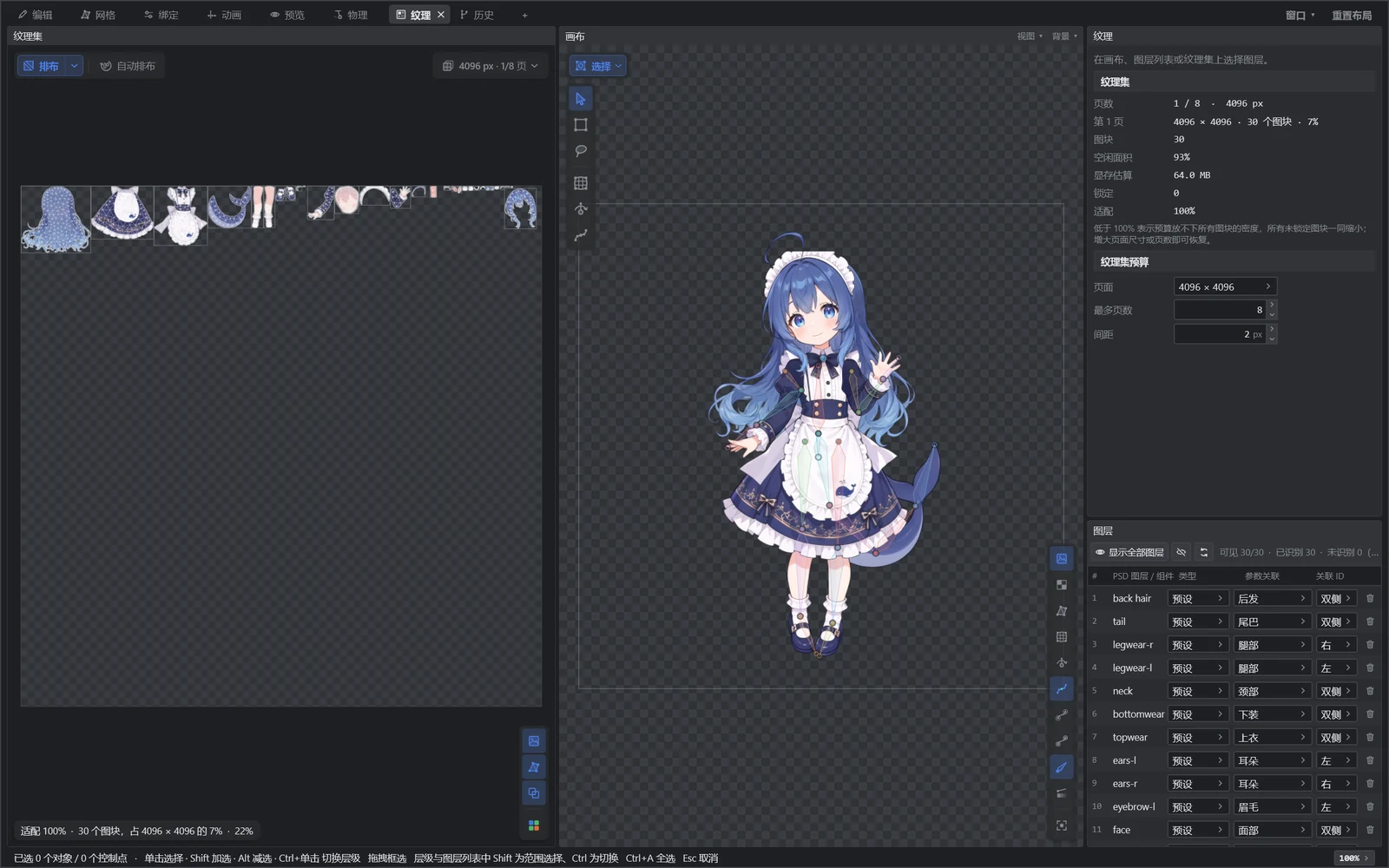Viewport: 1389px width, 868px height.
Task: Toggle mesh view in texture atlas panel
Action: coord(534,767)
